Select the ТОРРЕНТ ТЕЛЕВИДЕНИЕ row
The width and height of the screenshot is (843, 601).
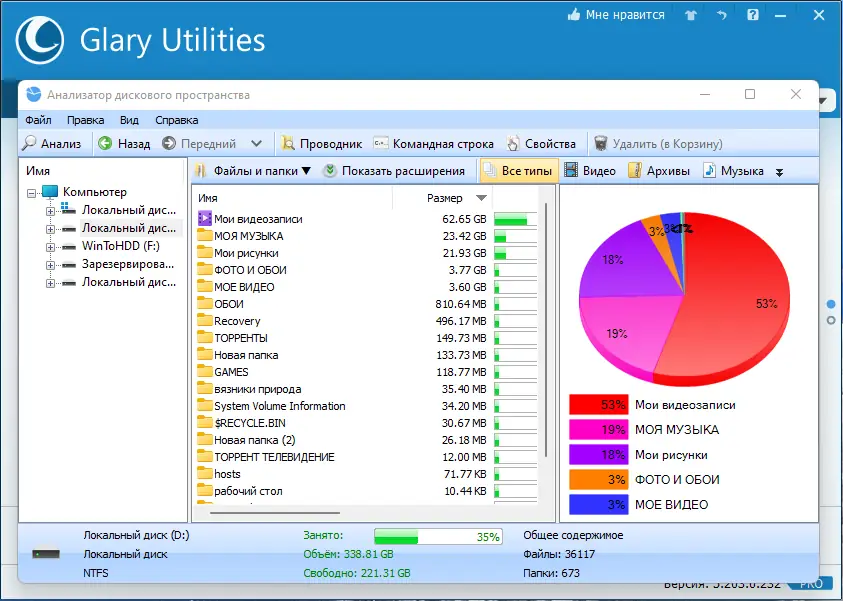[x=367, y=457]
